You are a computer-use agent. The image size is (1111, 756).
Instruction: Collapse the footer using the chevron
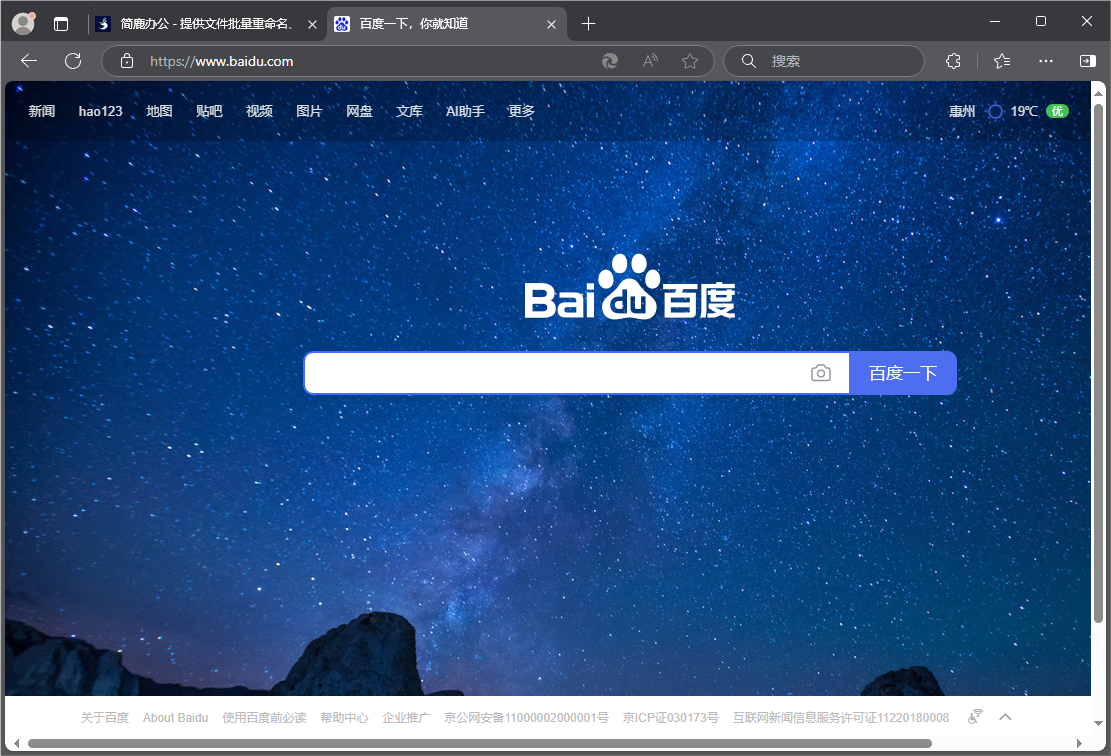pyautogui.click(x=1005, y=716)
